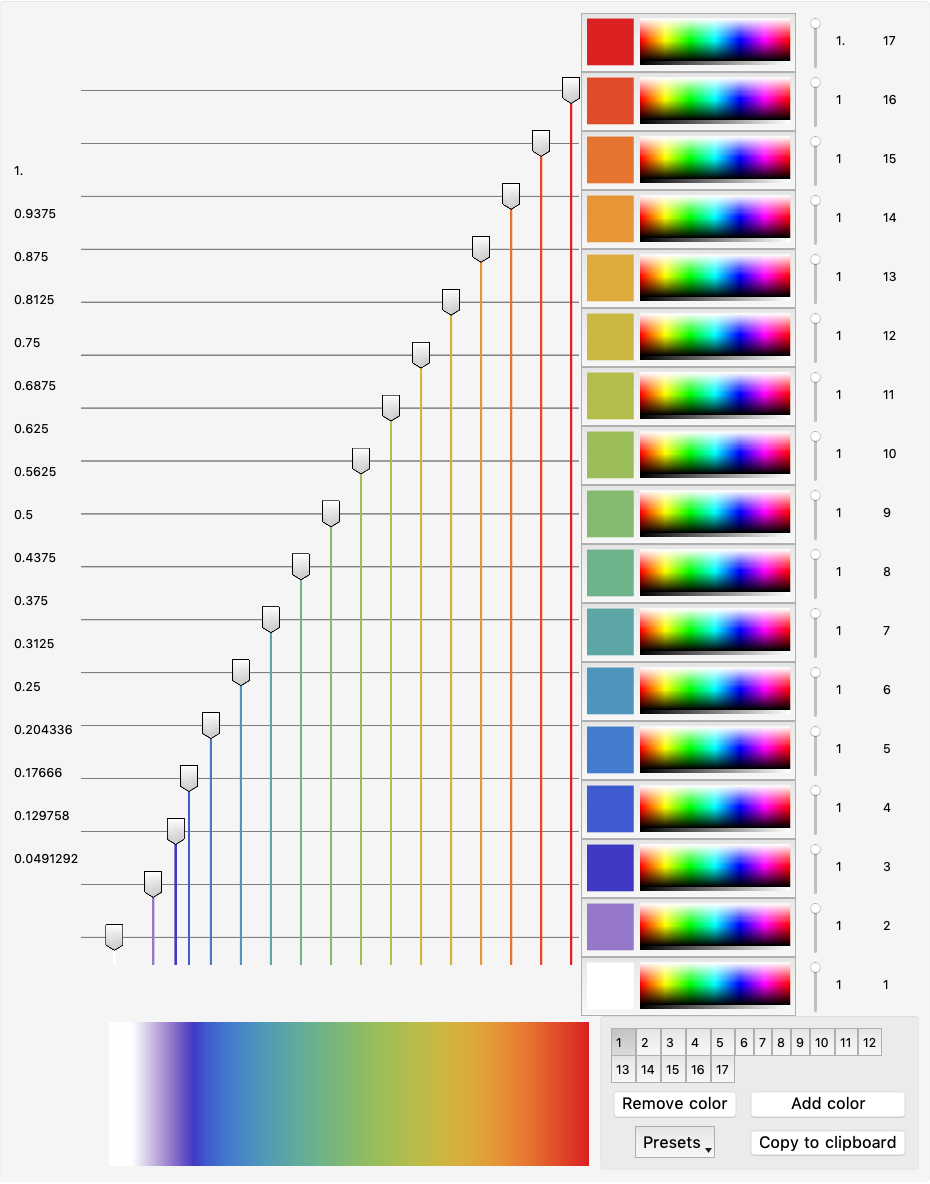
Task: Click the Remove color button
Action: (x=674, y=1104)
